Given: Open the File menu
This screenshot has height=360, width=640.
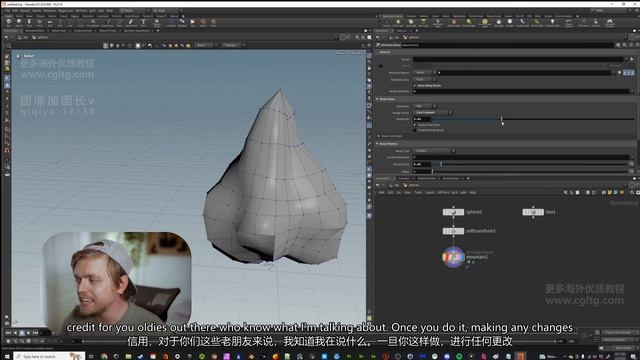Looking at the screenshot, I should click(8, 11).
